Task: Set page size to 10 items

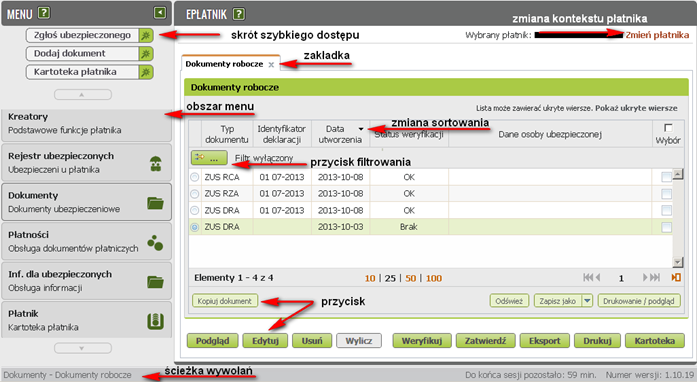Action: 370,278
